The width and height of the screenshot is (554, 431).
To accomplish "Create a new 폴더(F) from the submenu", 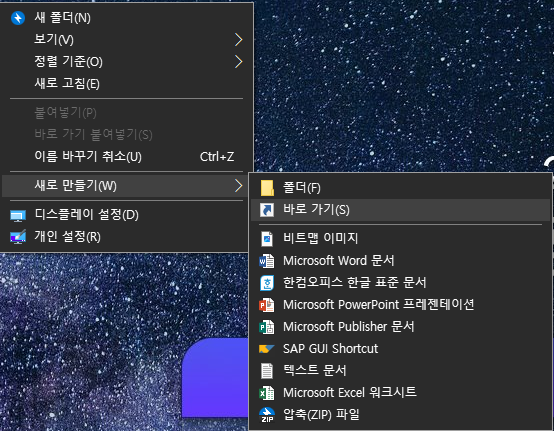I will pyautogui.click(x=401, y=188).
